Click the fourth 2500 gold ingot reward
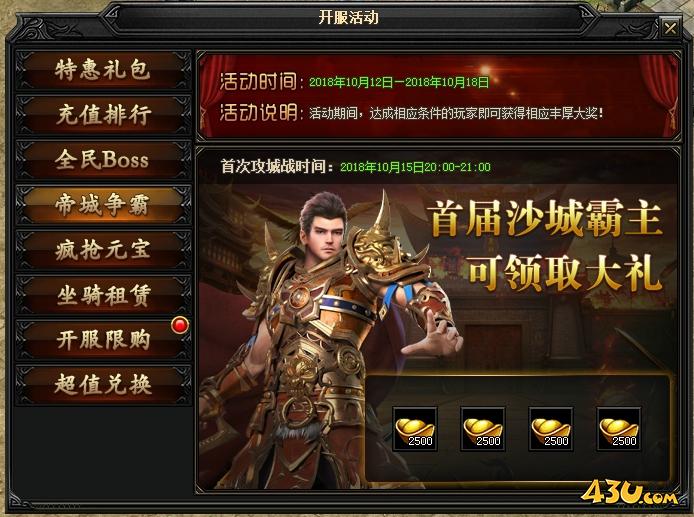Screen dimensions: 694x517 click(x=619, y=429)
